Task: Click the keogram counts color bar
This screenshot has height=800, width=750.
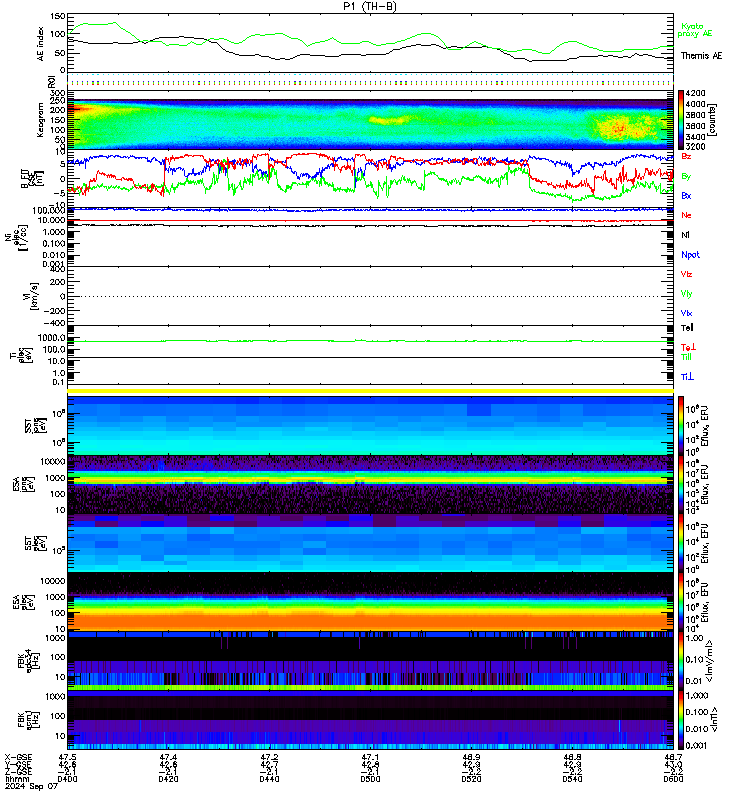Action: pos(681,119)
